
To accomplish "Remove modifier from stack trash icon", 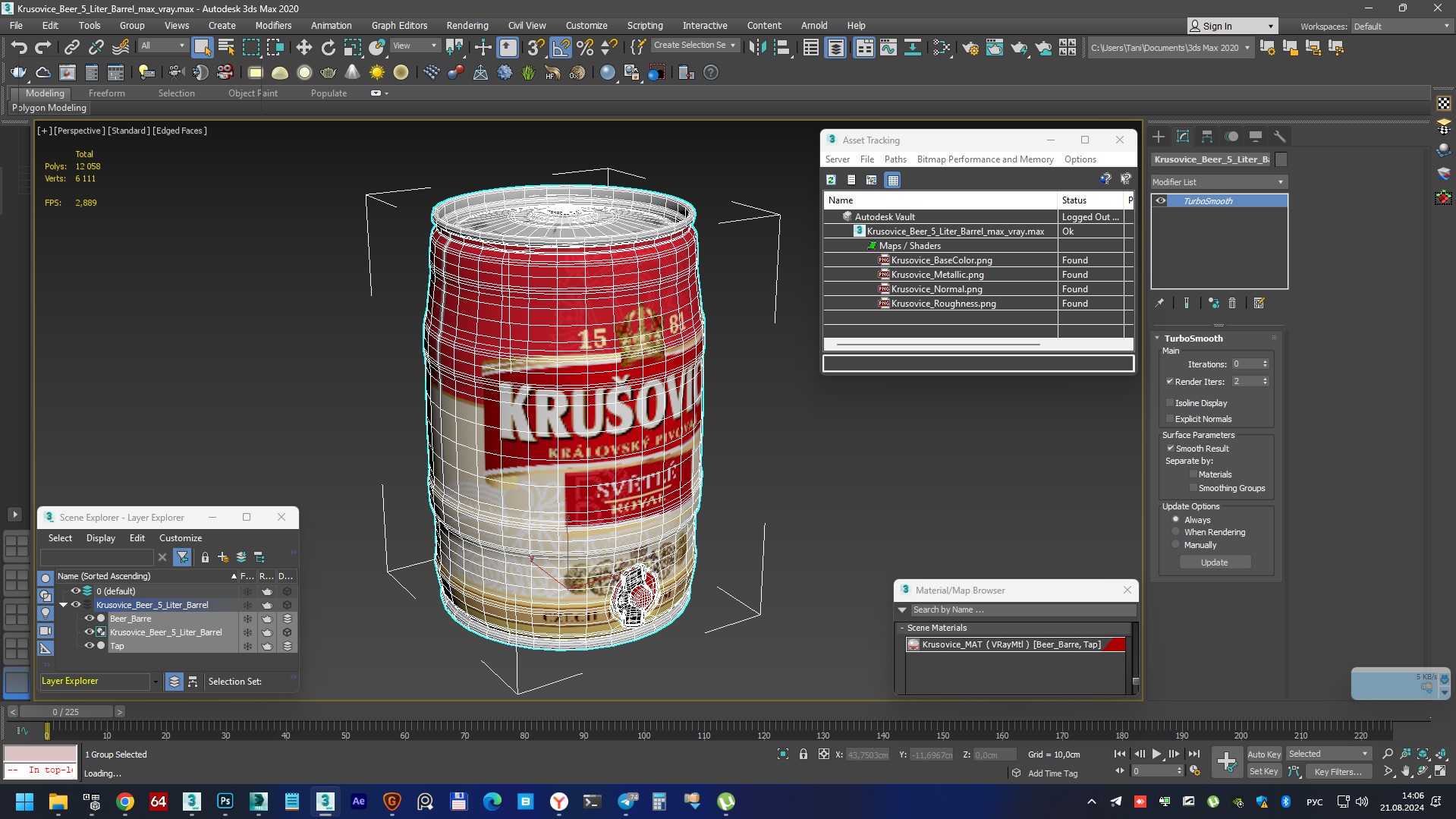I will 1232,303.
